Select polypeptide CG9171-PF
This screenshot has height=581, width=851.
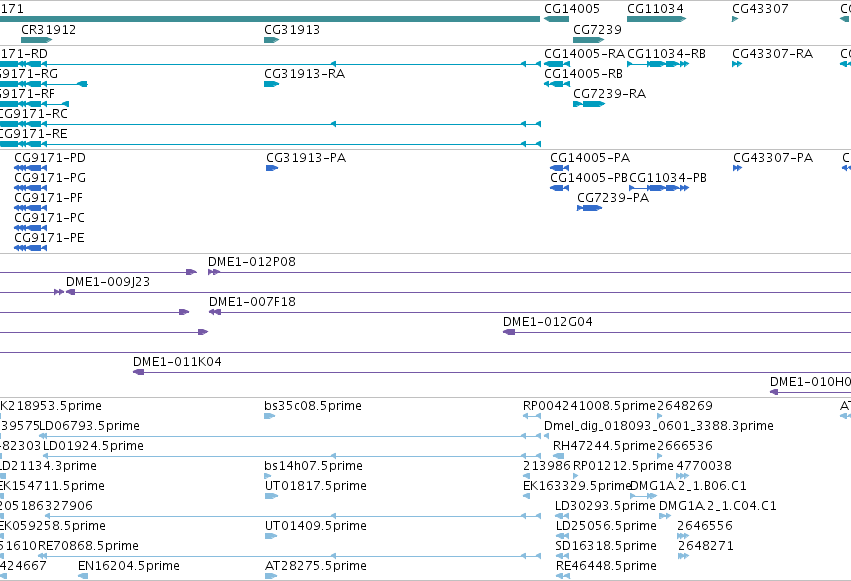tap(30, 208)
